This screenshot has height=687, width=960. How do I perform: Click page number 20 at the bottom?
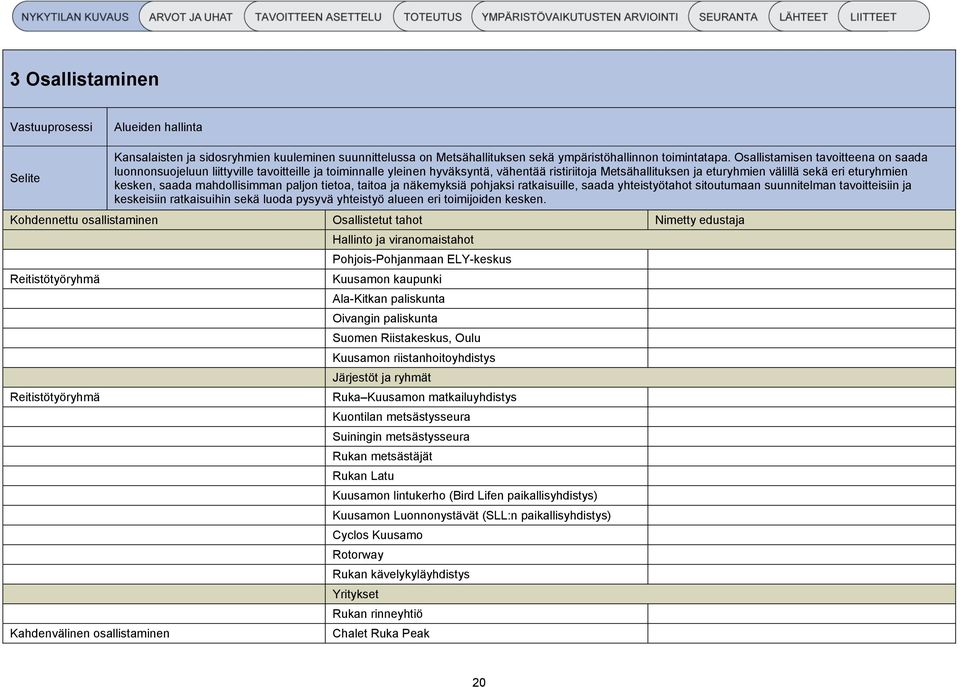point(479,681)
